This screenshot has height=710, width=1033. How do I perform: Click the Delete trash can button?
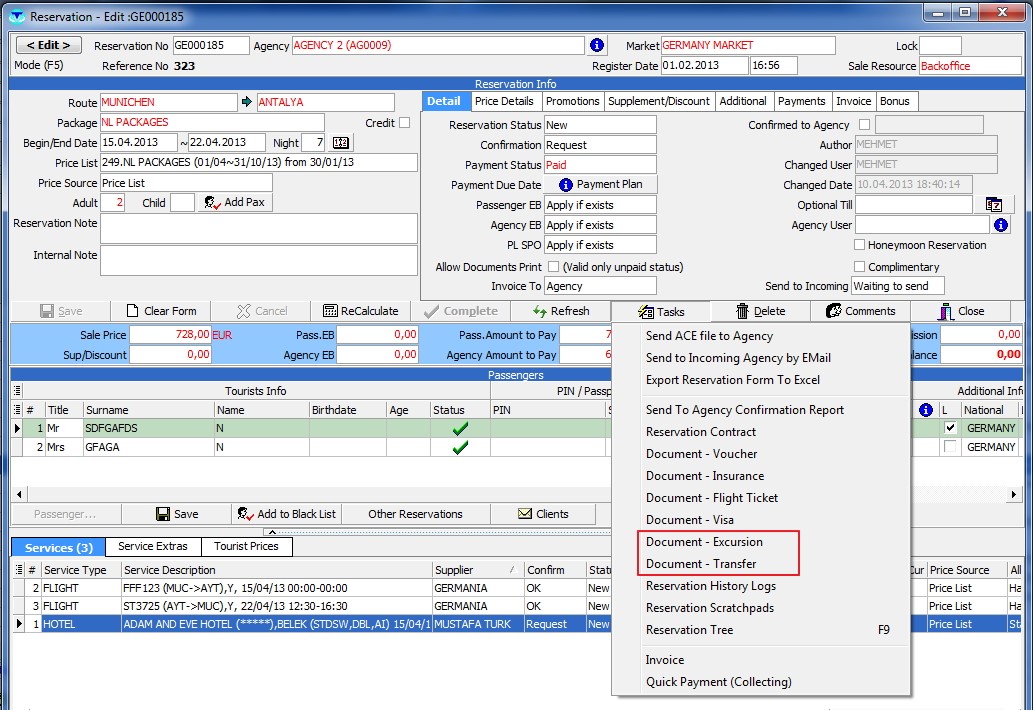click(760, 311)
